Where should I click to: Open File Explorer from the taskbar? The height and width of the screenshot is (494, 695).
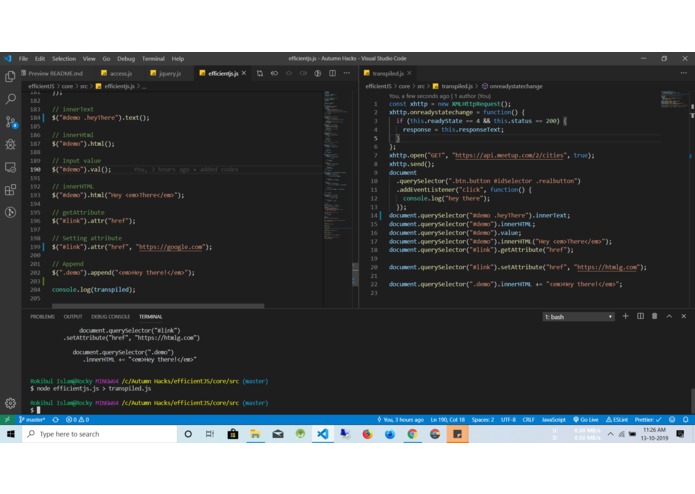(x=255, y=434)
